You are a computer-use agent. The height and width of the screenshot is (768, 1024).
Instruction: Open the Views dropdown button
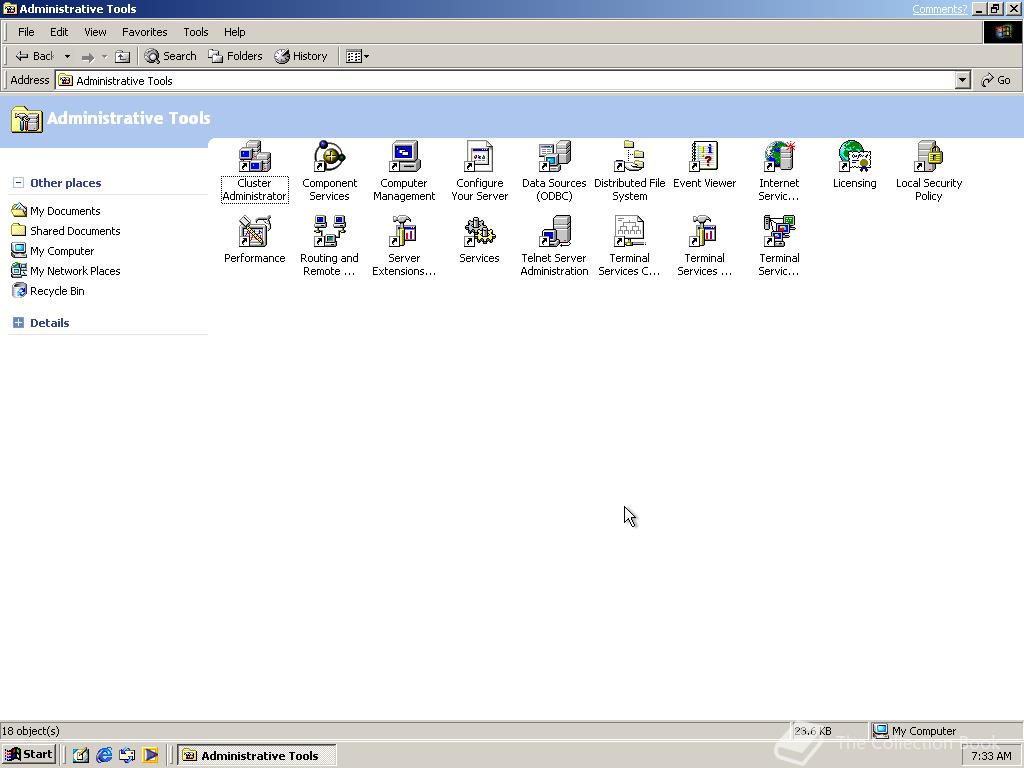click(357, 57)
